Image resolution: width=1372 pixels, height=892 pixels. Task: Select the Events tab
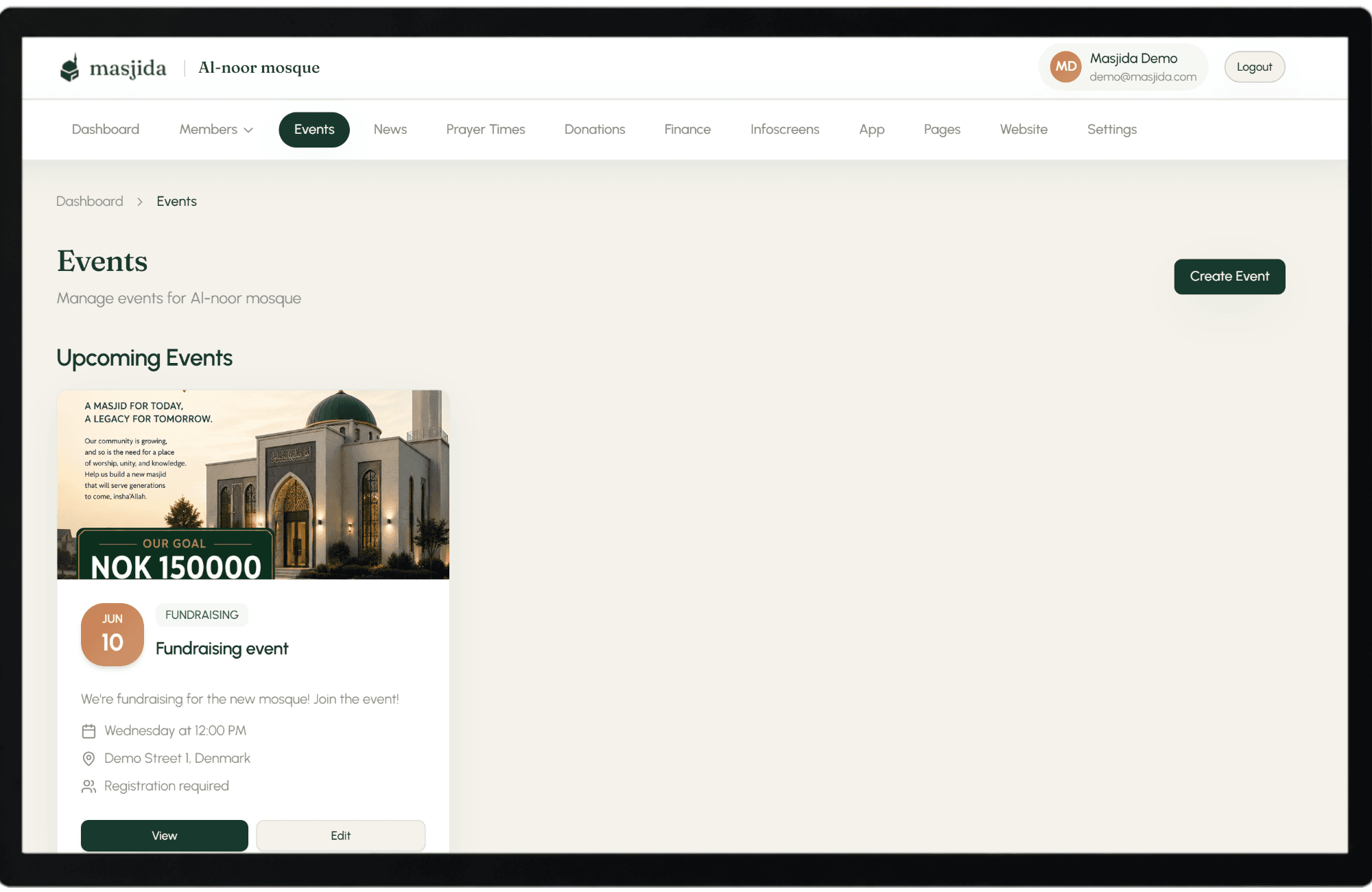click(x=314, y=130)
